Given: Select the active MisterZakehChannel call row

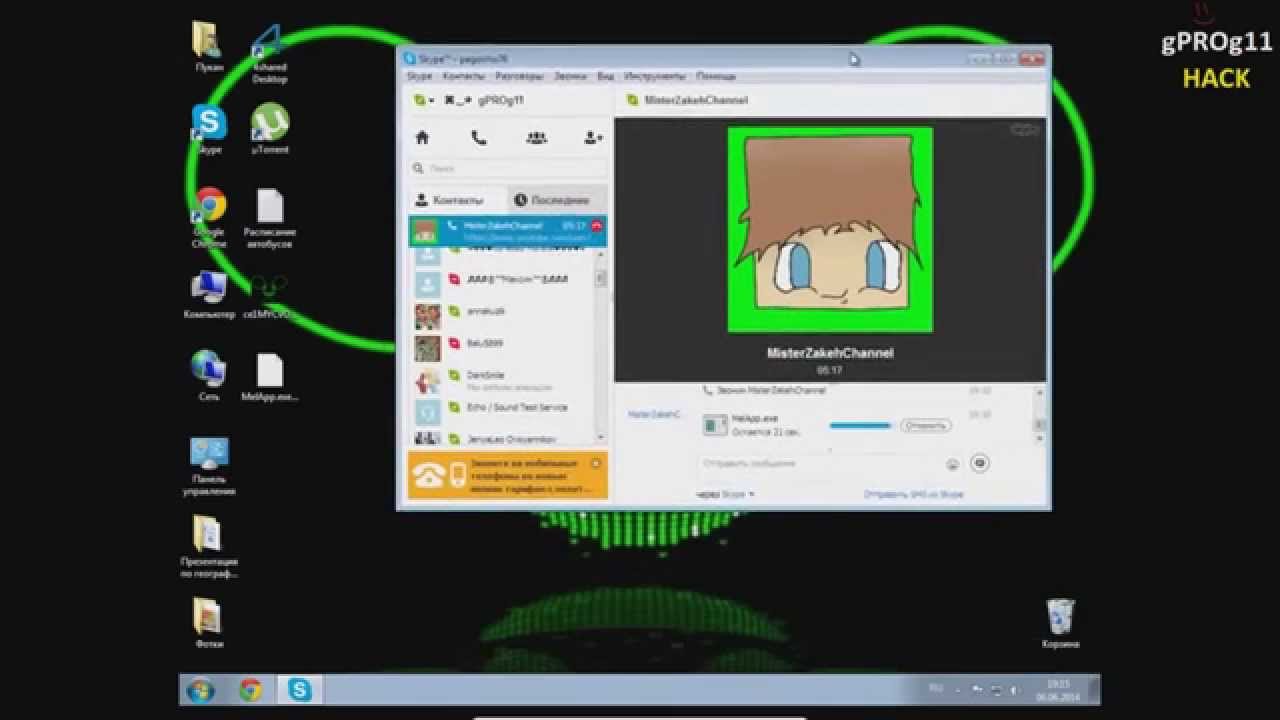Looking at the screenshot, I should tap(507, 231).
